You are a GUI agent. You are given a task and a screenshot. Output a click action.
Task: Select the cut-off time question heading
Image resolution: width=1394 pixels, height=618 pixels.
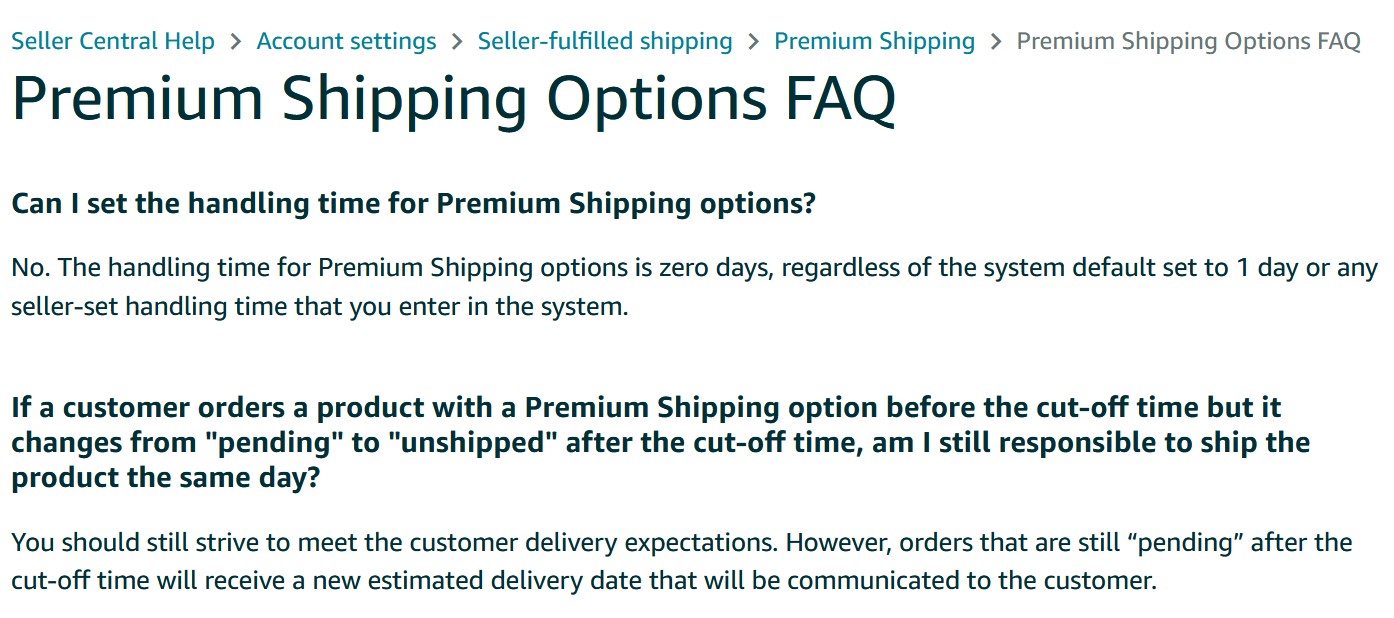(x=660, y=442)
